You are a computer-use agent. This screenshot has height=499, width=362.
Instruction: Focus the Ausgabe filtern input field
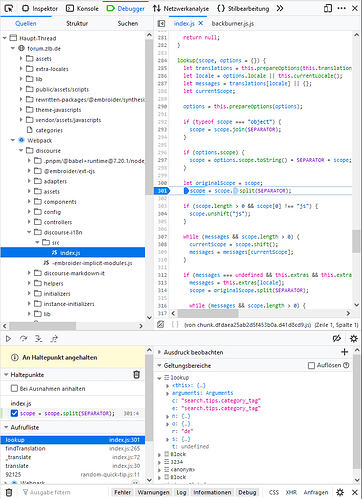(x=65, y=492)
